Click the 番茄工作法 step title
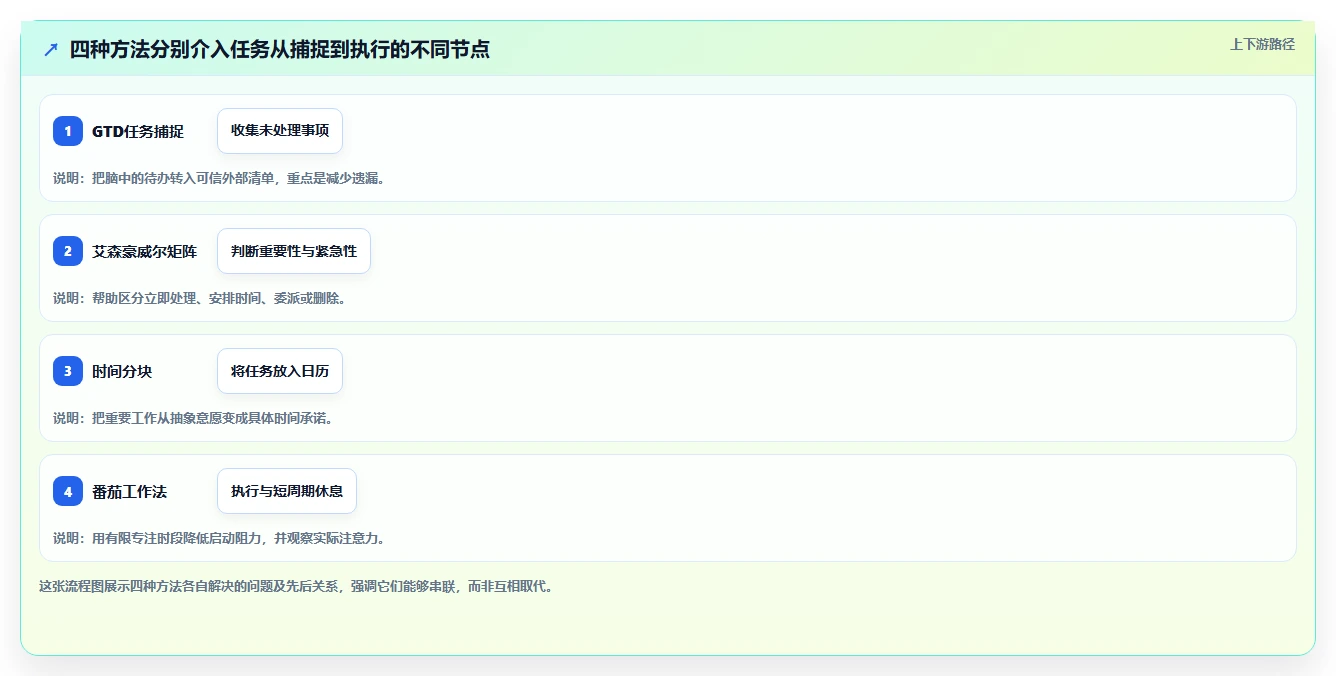The width and height of the screenshot is (1336, 676). coord(130,491)
